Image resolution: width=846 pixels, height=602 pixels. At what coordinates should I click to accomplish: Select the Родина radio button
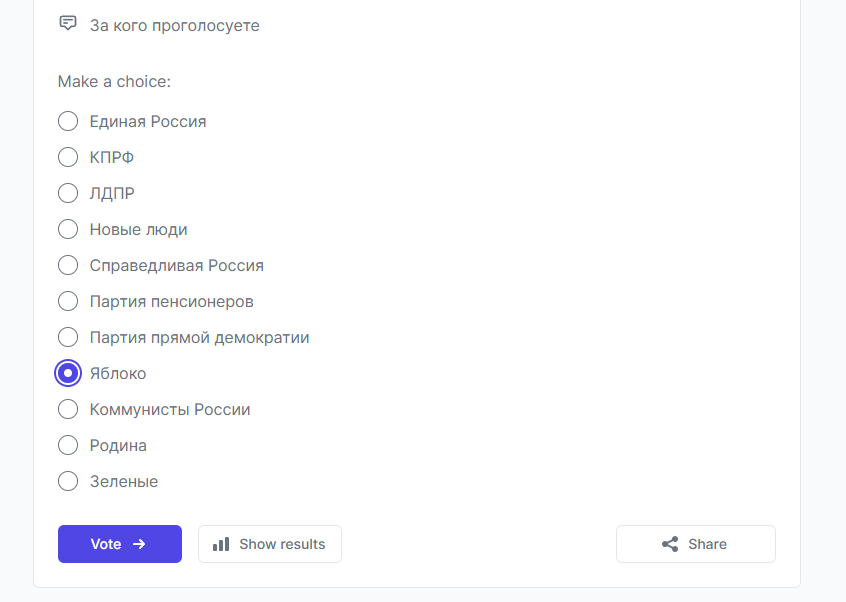tap(68, 445)
